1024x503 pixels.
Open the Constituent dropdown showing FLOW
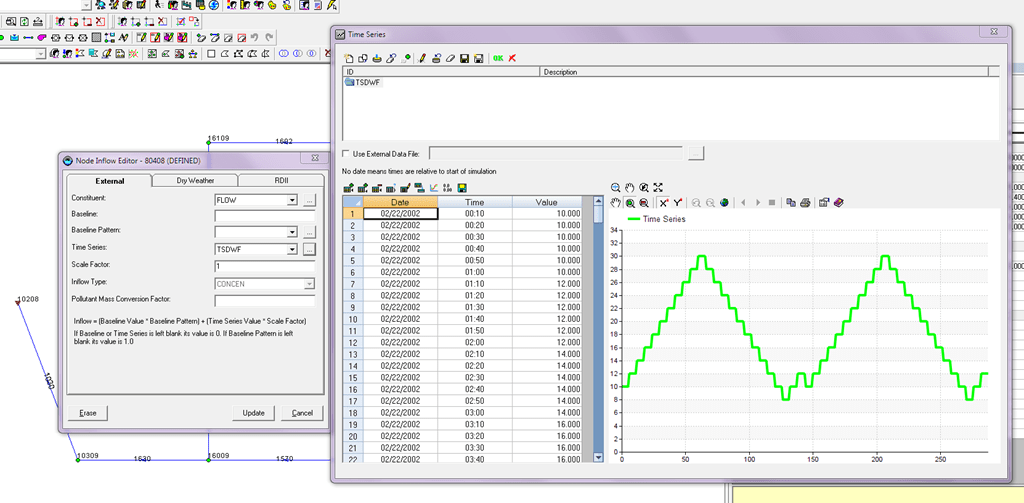click(x=292, y=200)
